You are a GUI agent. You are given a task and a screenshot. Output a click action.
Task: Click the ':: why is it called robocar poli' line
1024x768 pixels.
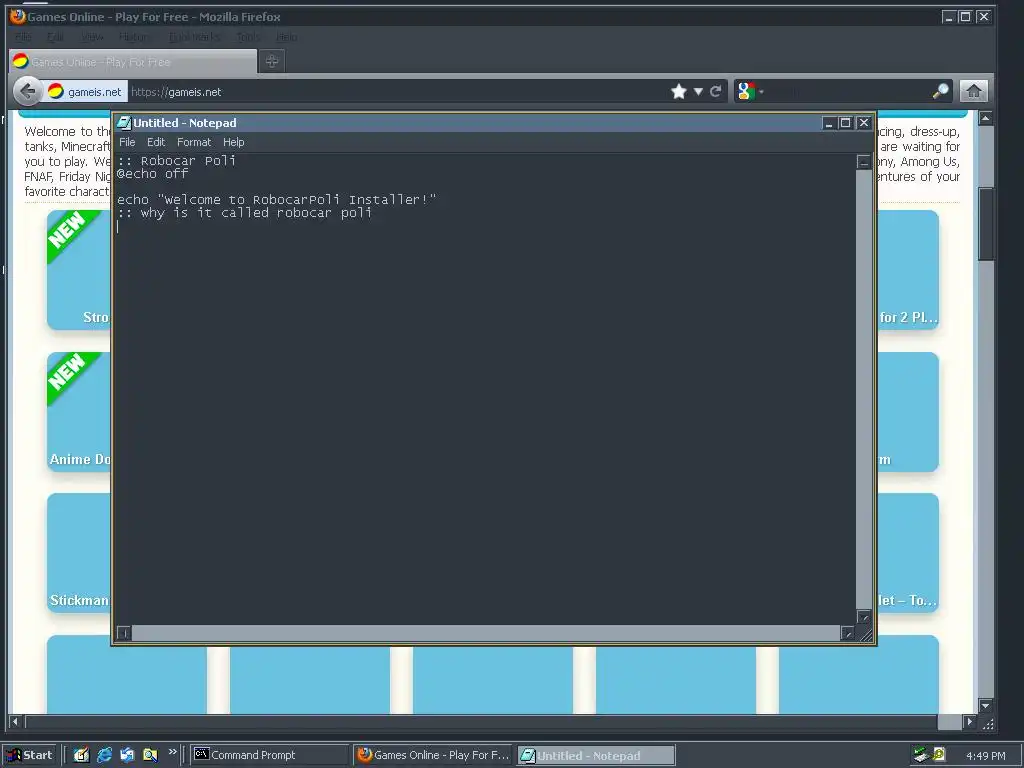(x=244, y=212)
